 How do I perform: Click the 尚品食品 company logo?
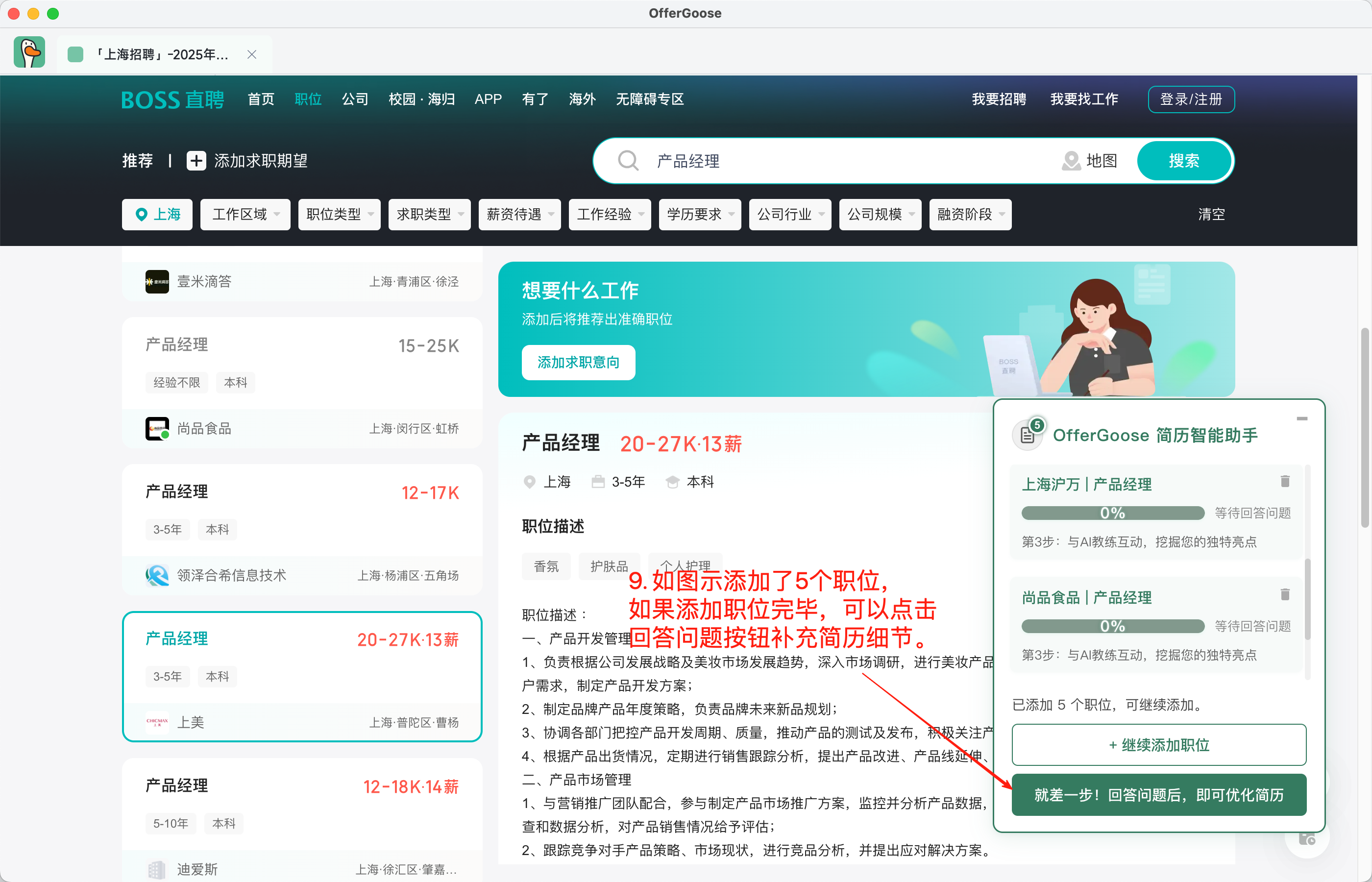tap(157, 428)
